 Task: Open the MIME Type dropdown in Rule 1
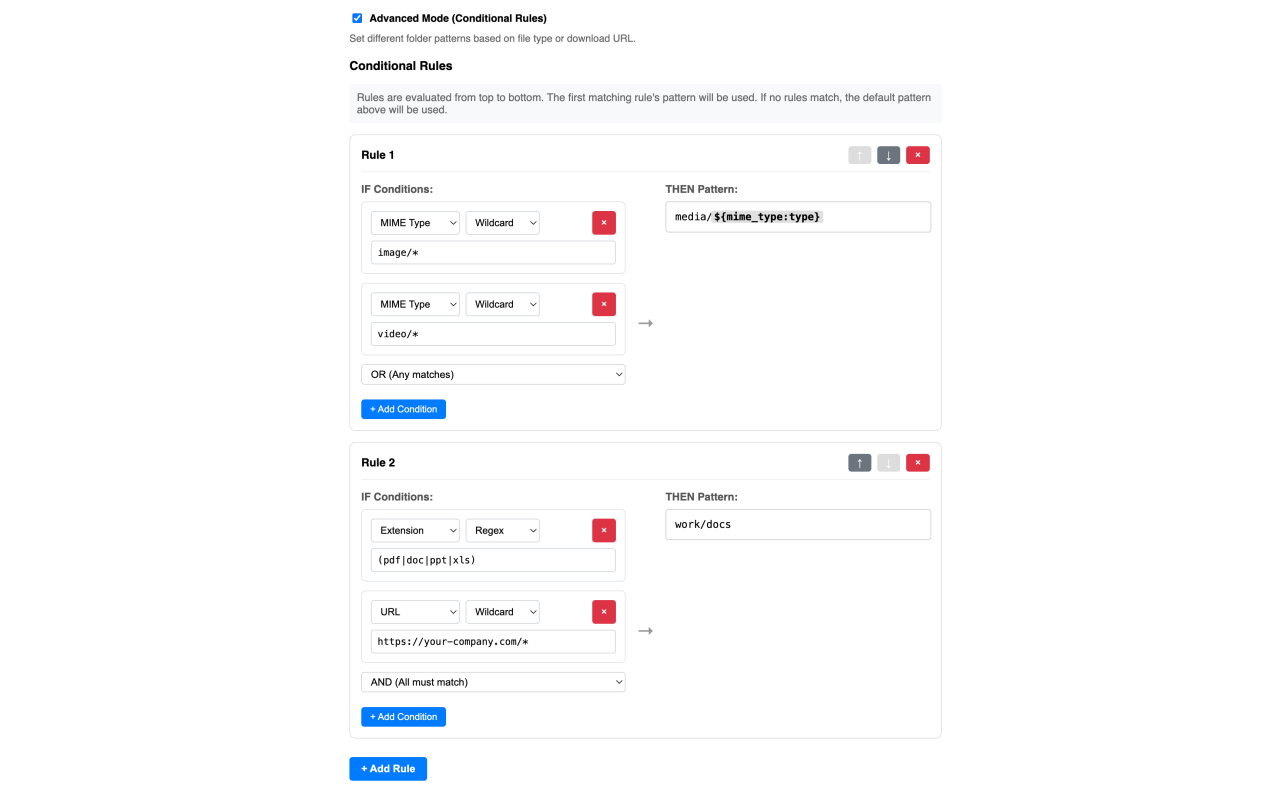(x=415, y=222)
